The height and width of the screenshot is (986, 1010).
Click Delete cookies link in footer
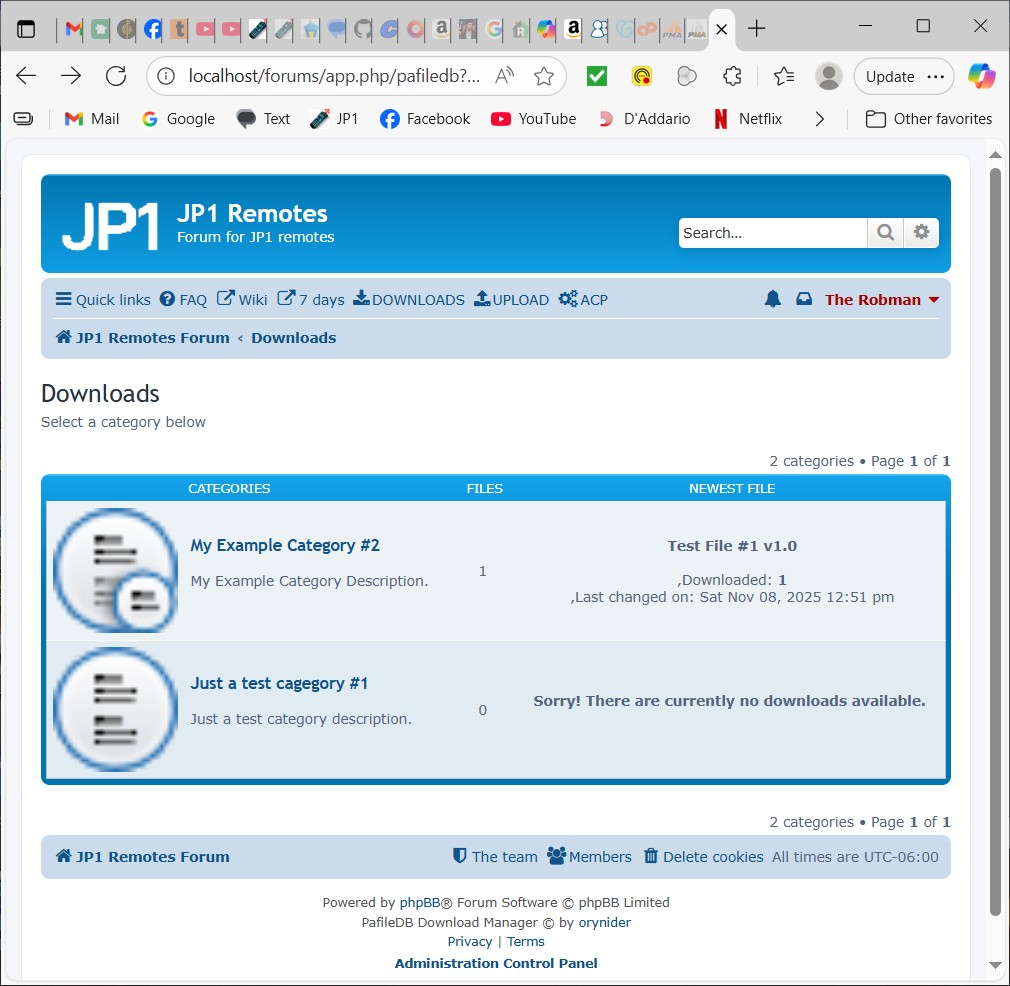pos(703,857)
